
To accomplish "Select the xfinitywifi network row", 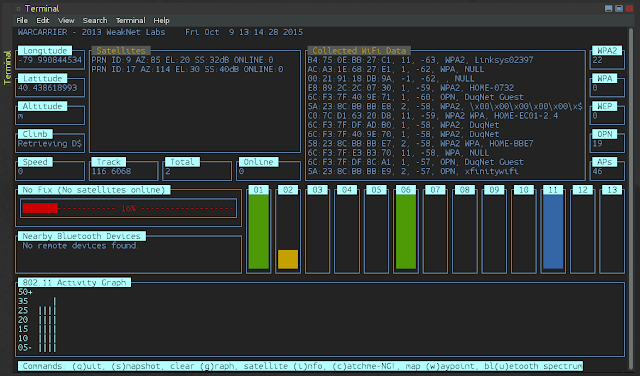I will point(413,171).
